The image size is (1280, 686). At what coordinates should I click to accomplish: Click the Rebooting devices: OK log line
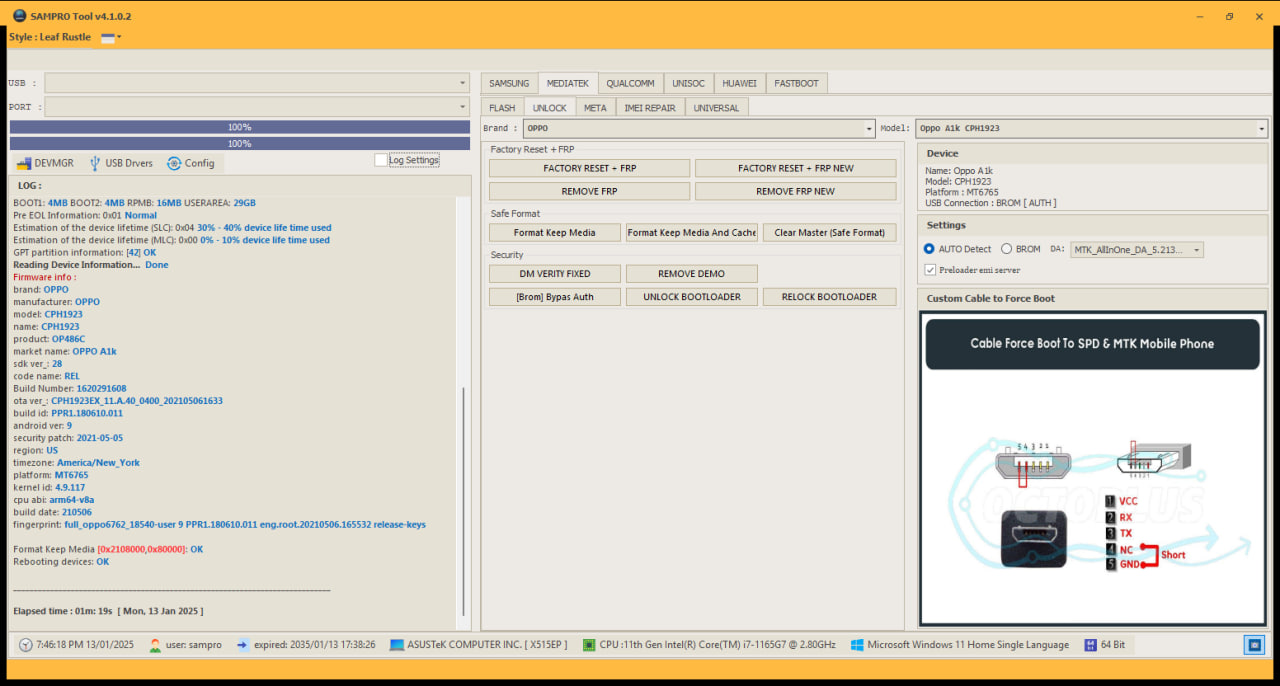[x=61, y=561]
